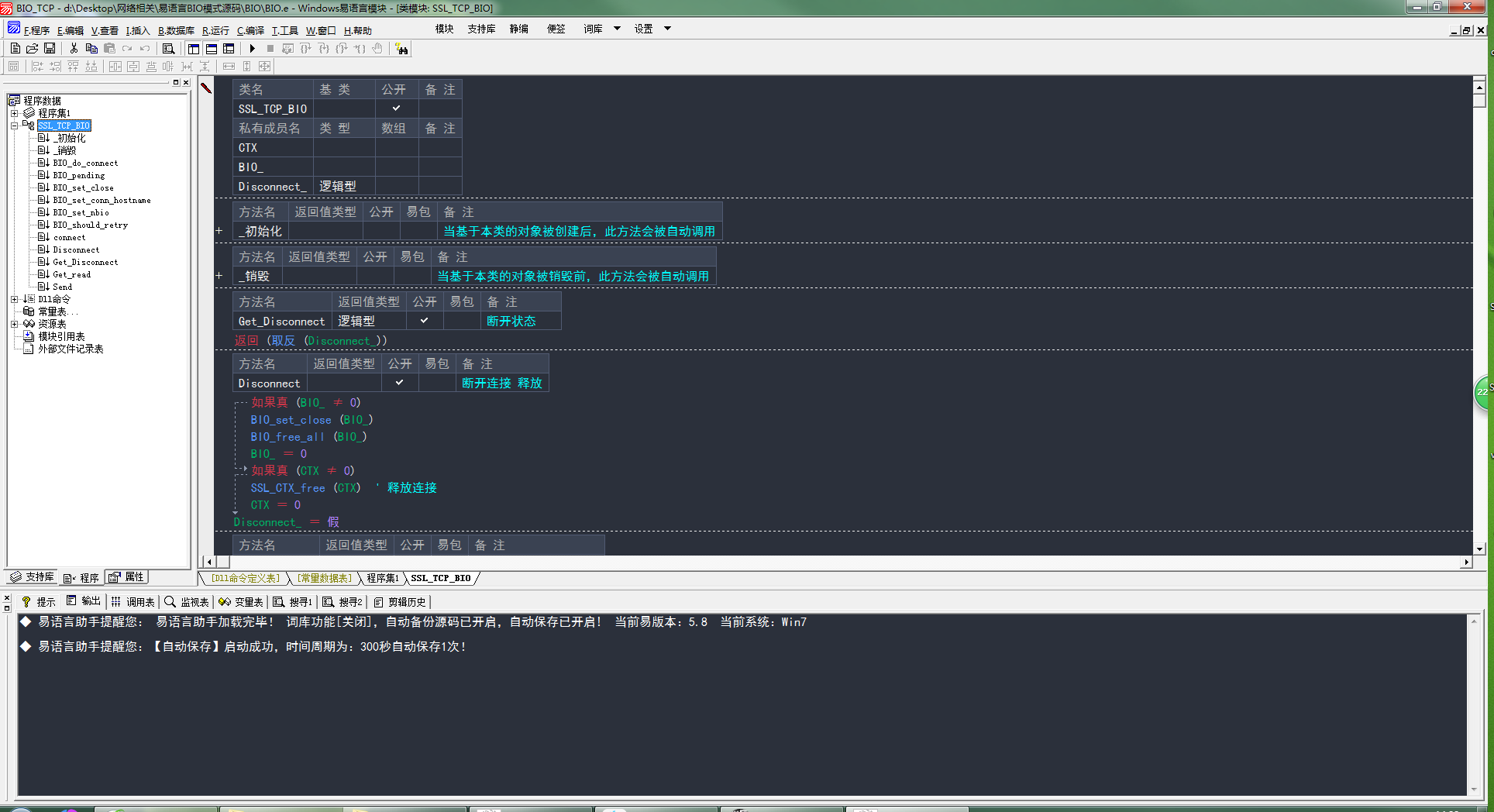Switch to the 输出 output tab
1494x812 pixels.
pyautogui.click(x=84, y=601)
